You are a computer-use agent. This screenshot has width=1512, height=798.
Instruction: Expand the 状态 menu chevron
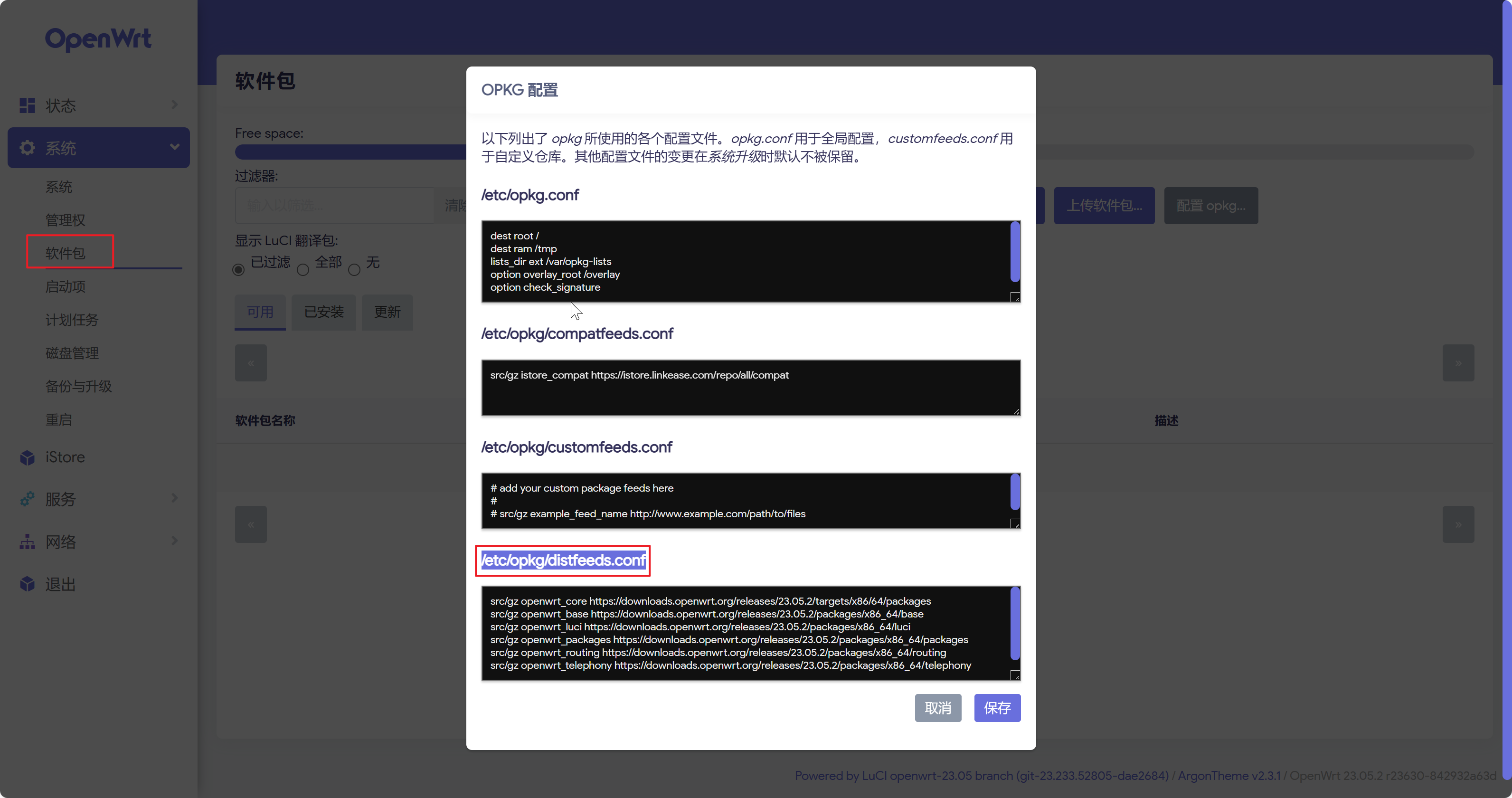[x=174, y=104]
